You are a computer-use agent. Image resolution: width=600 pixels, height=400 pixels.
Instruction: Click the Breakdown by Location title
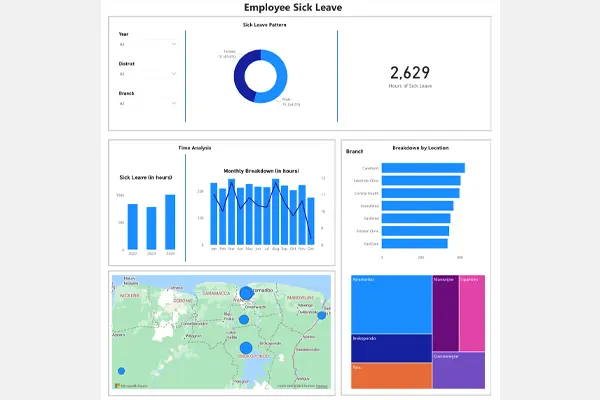[421, 148]
